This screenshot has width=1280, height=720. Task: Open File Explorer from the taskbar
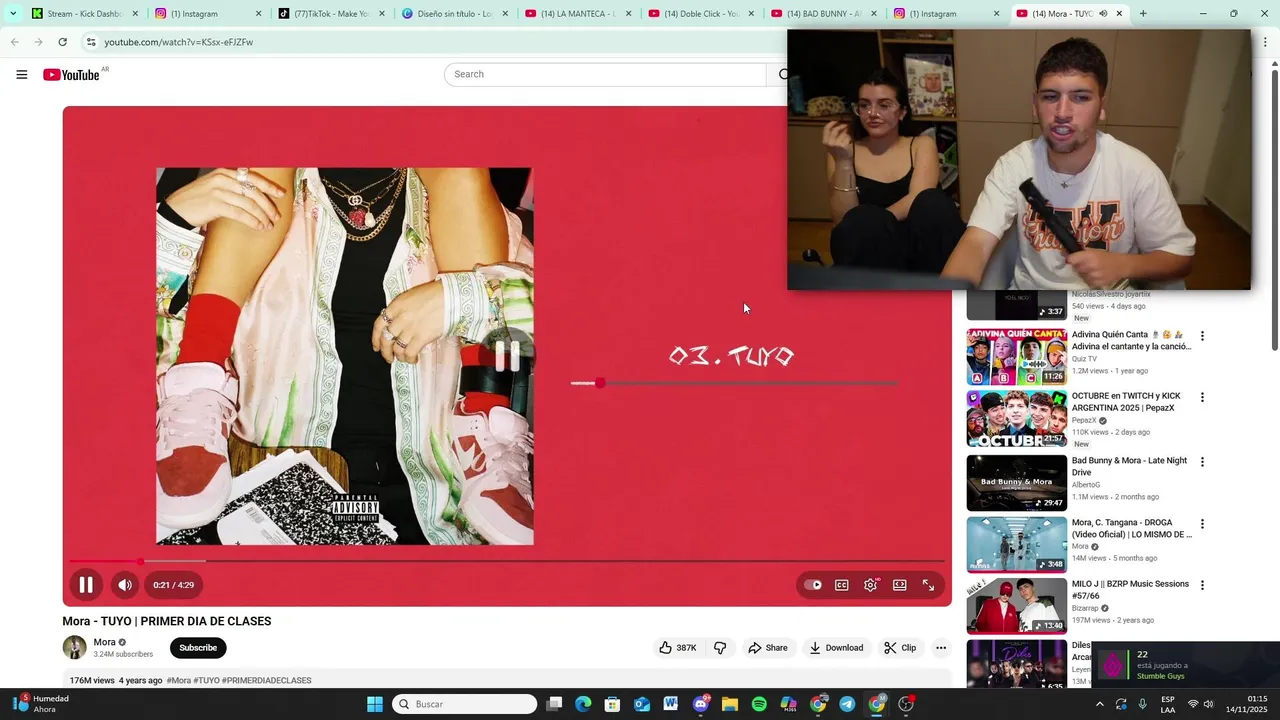730,704
